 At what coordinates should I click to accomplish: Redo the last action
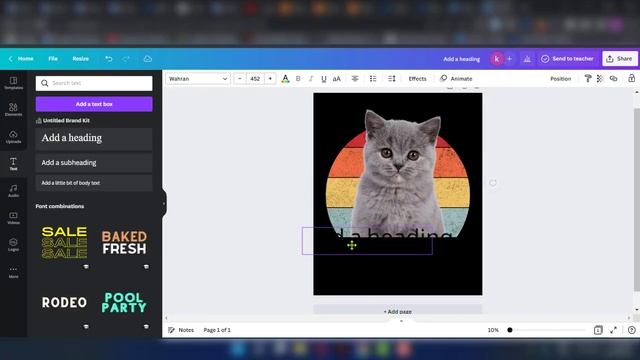point(126,59)
